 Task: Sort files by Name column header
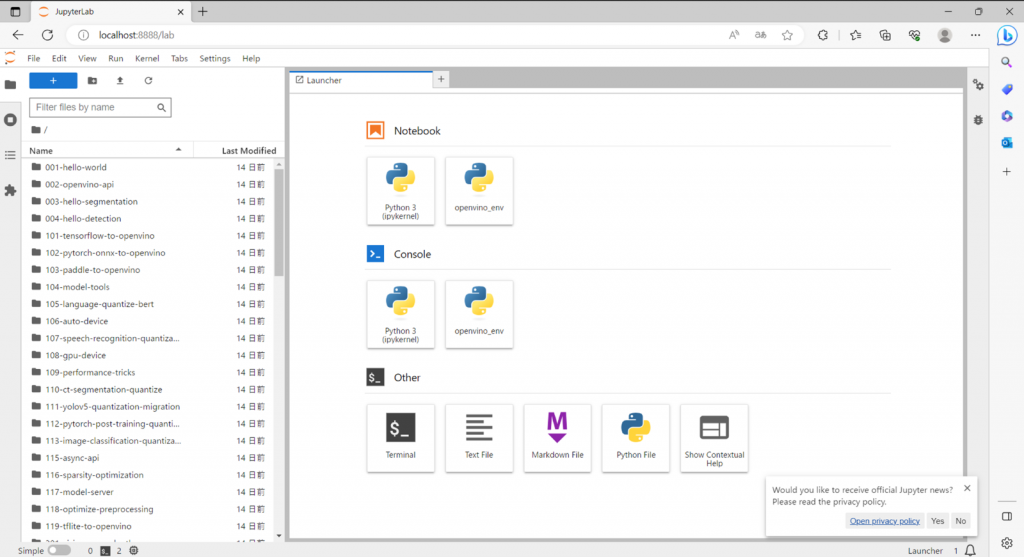[x=108, y=150]
